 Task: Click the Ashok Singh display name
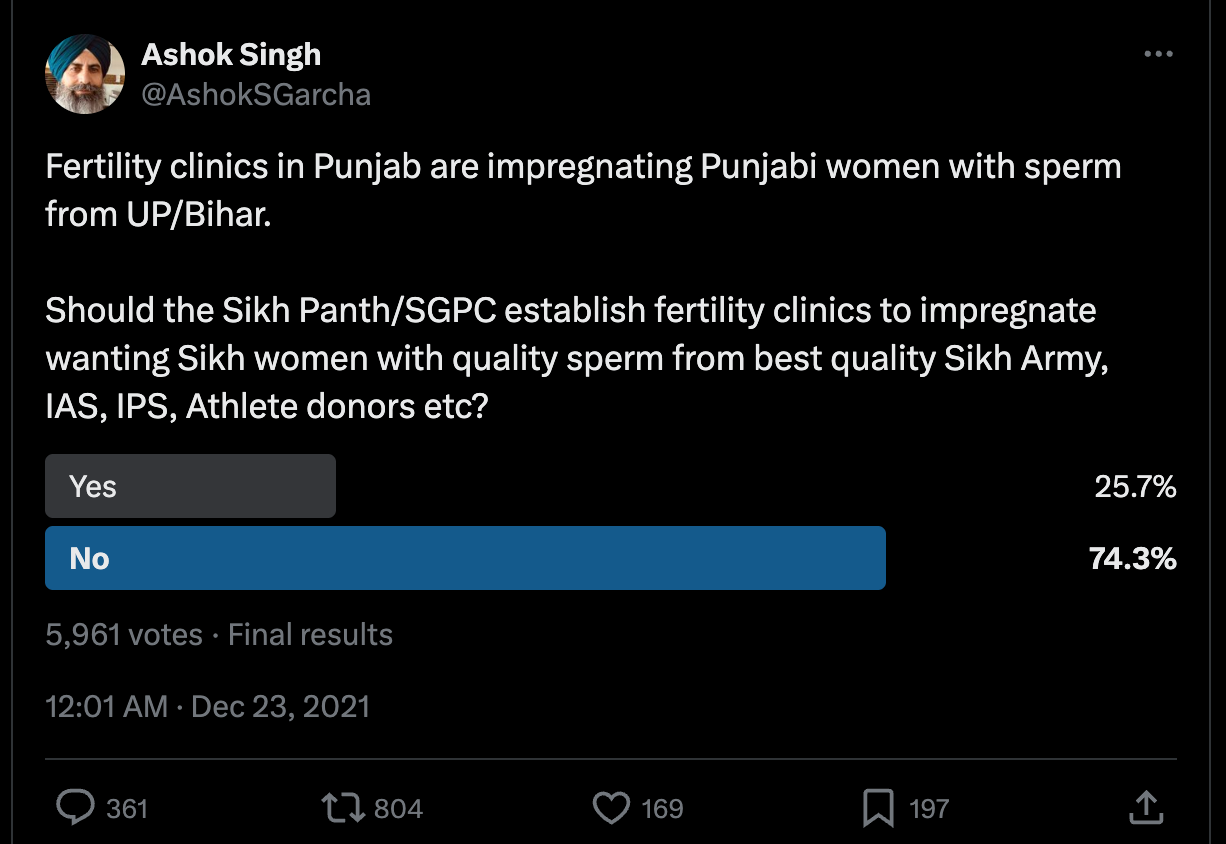click(231, 54)
